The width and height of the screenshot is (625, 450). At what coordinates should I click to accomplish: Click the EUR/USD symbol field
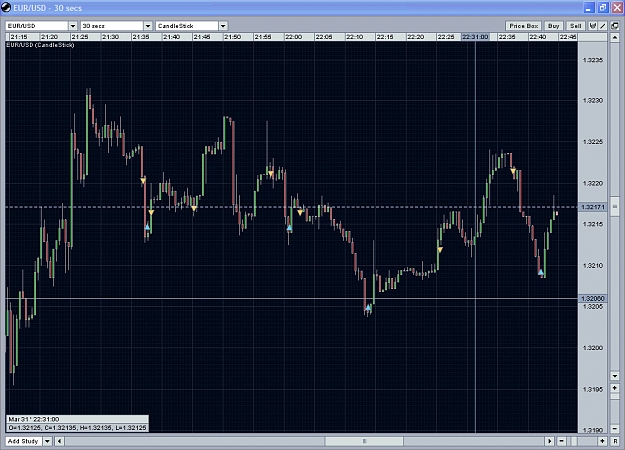coord(37,26)
